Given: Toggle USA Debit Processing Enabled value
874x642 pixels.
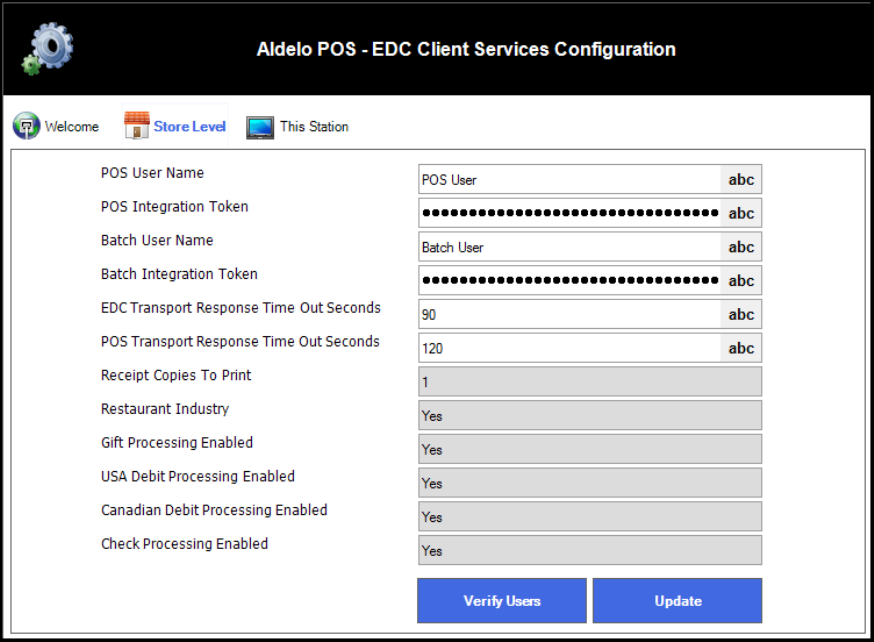Looking at the screenshot, I should point(590,483).
